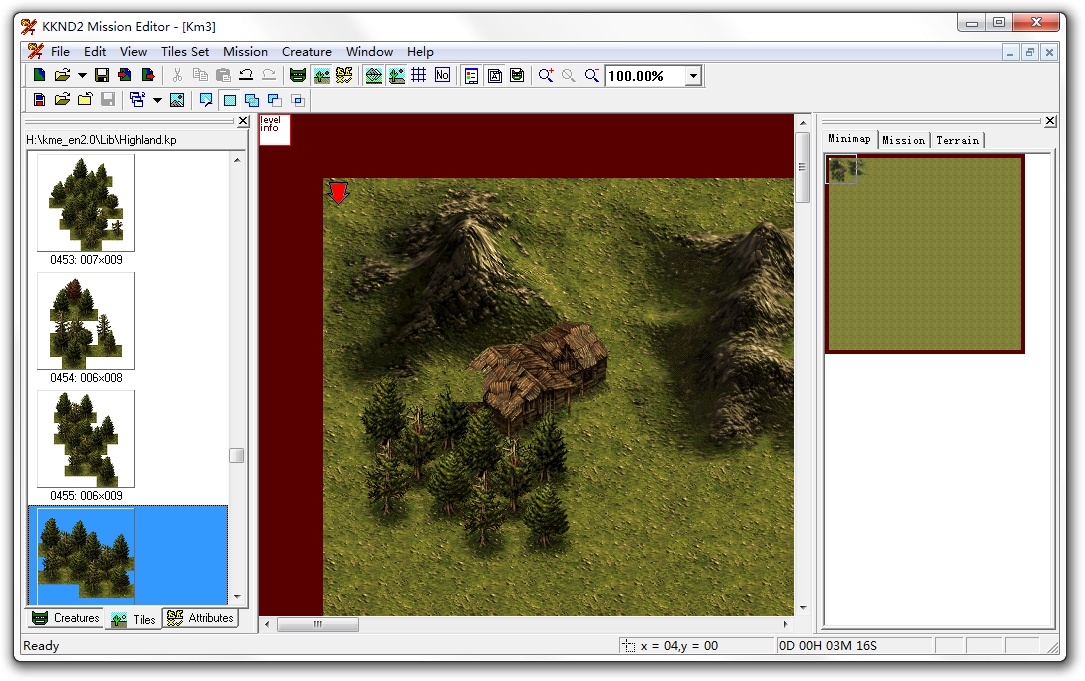Screen dimensions: 1085x681
Task: Select tile thumbnail 0454: 006×008
Action: (86, 321)
